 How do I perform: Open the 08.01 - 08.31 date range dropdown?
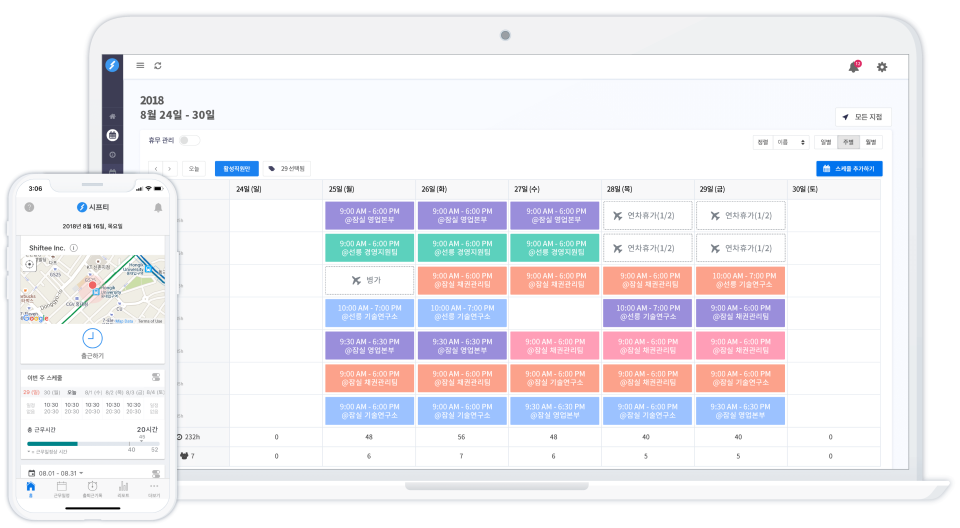(56, 473)
